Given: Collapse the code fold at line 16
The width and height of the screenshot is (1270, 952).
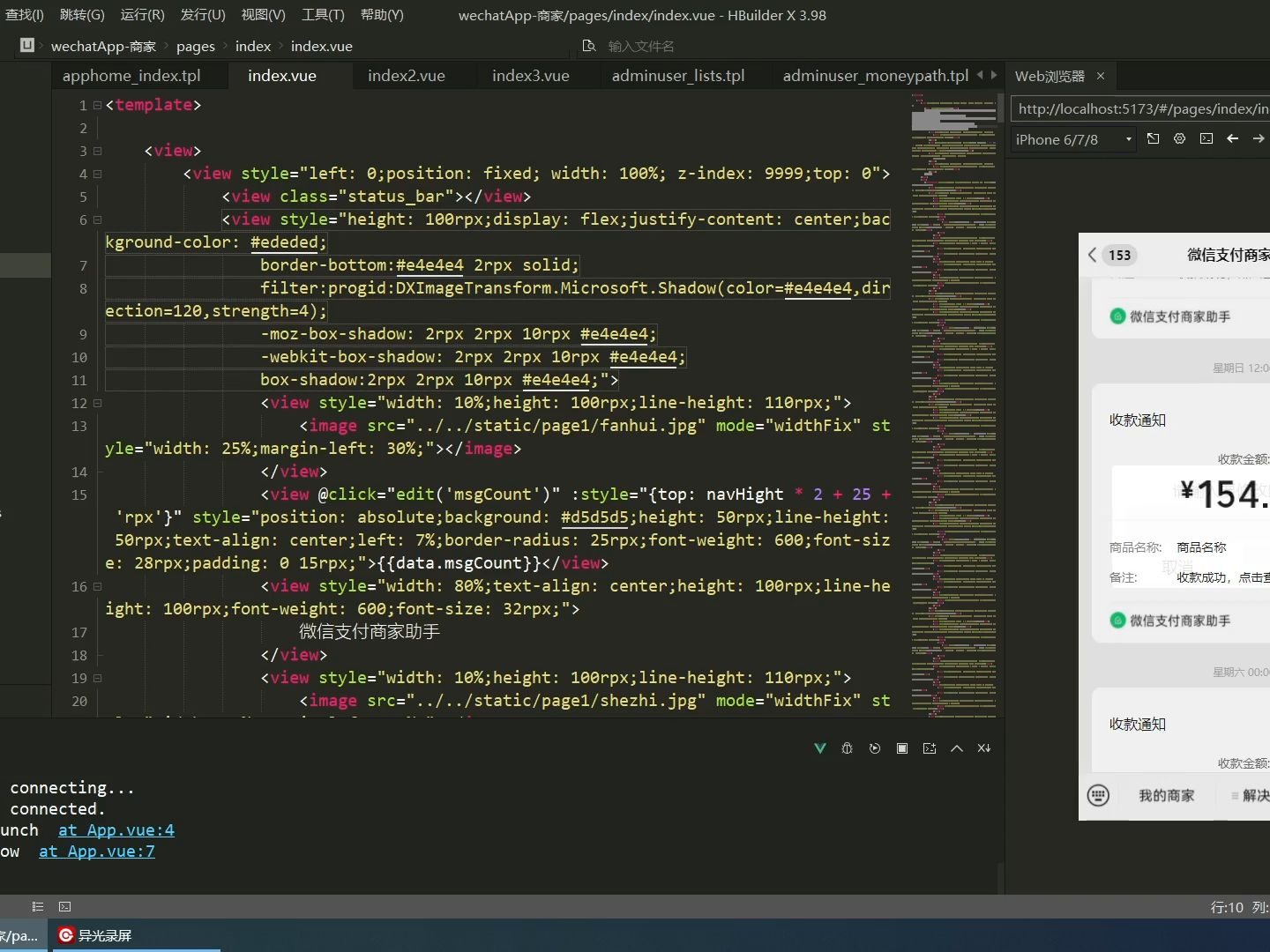Looking at the screenshot, I should tap(98, 586).
